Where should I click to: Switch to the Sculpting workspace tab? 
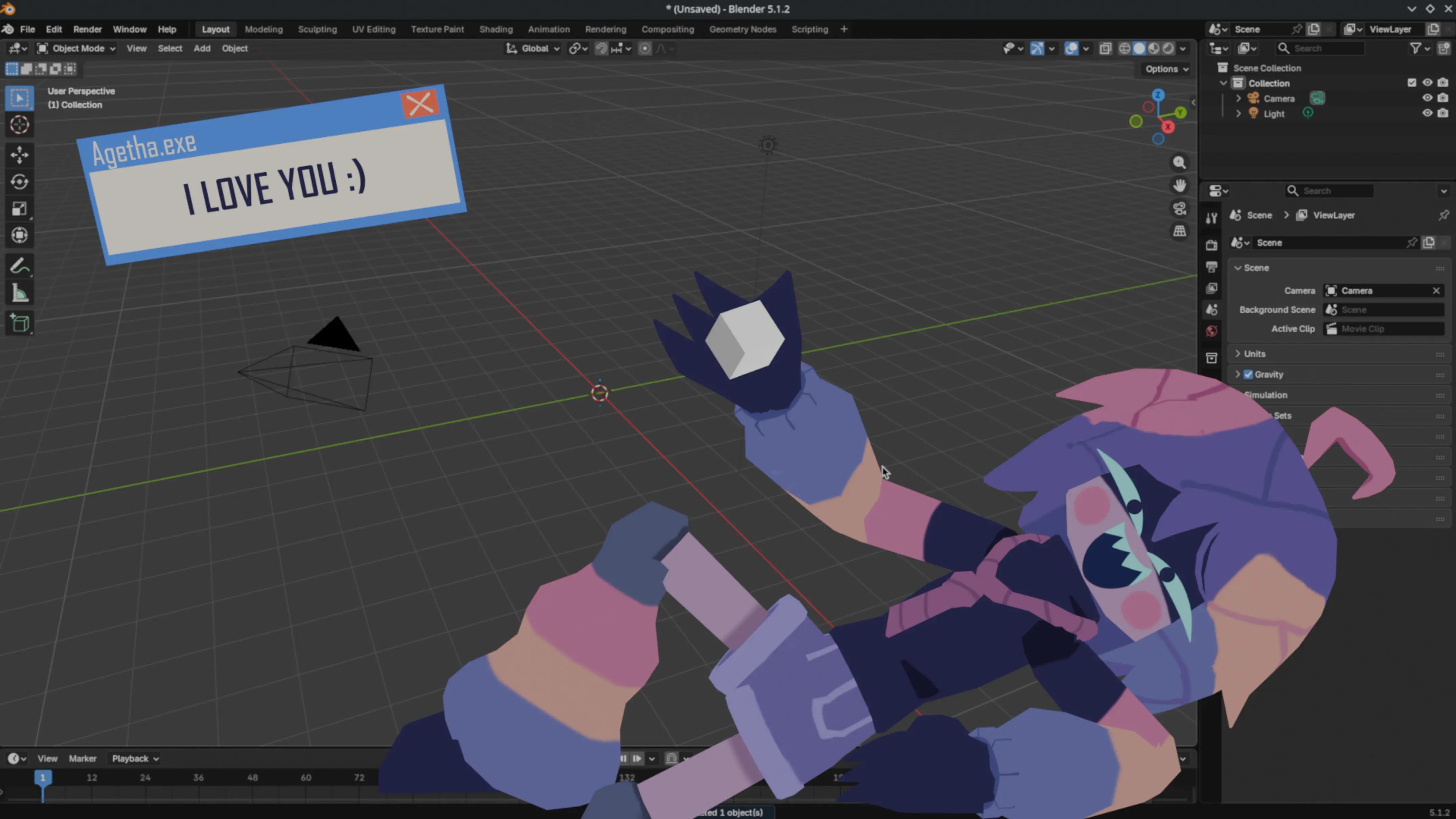point(317,29)
